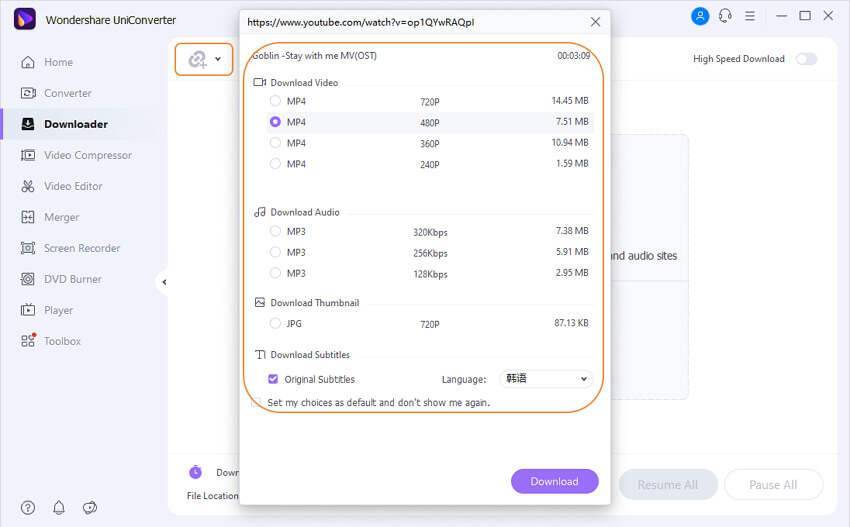Collapse the sidebar with arrow handle
This screenshot has height=527, width=850.
pos(163,283)
